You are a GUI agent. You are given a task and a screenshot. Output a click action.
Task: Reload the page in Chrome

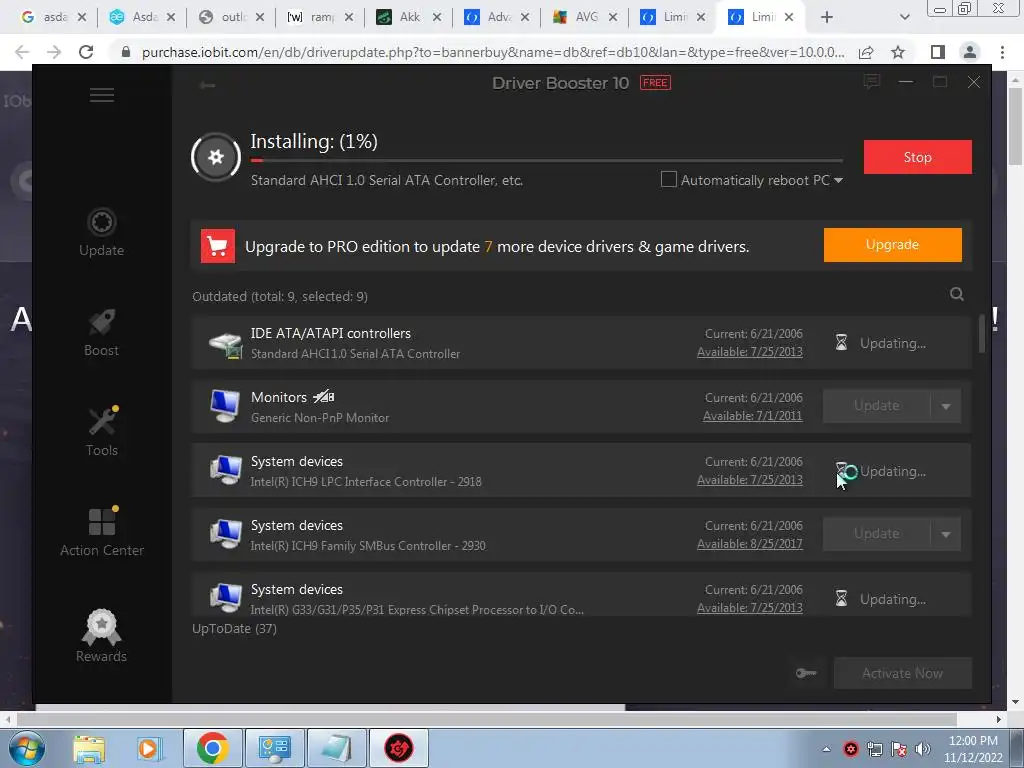86,52
